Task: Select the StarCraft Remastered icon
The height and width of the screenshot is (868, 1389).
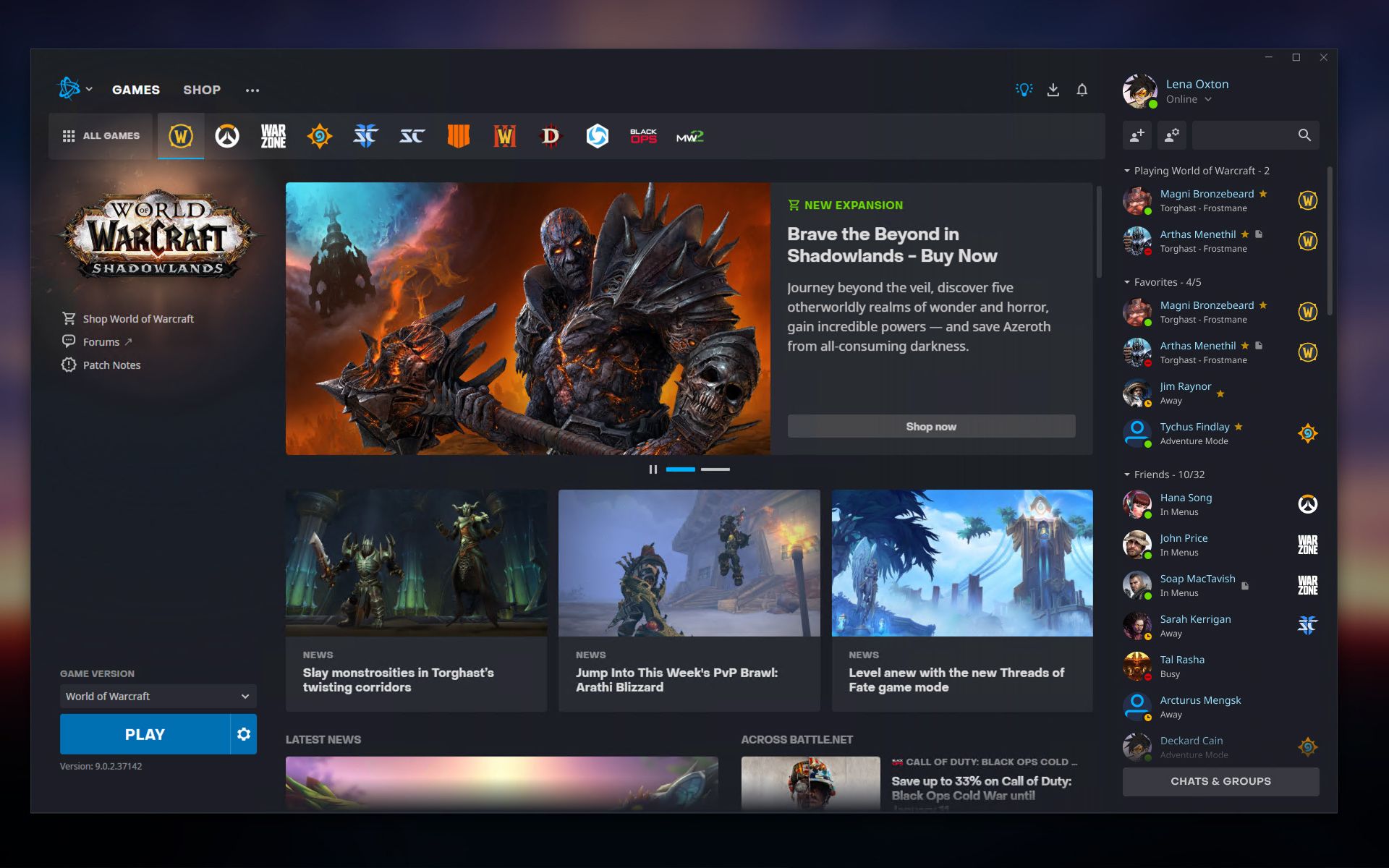Action: point(412,136)
